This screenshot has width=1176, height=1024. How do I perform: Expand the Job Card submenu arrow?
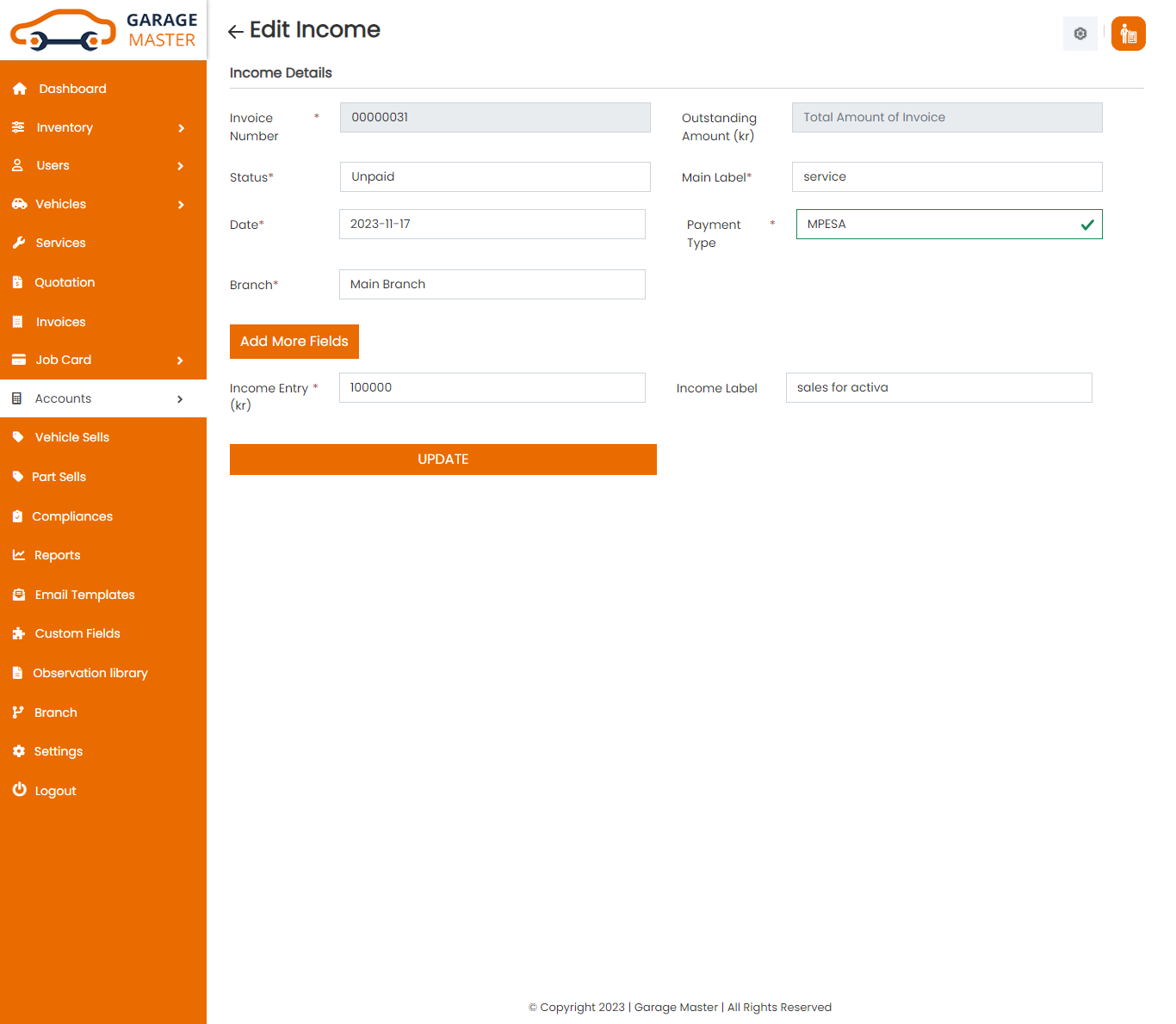click(180, 361)
